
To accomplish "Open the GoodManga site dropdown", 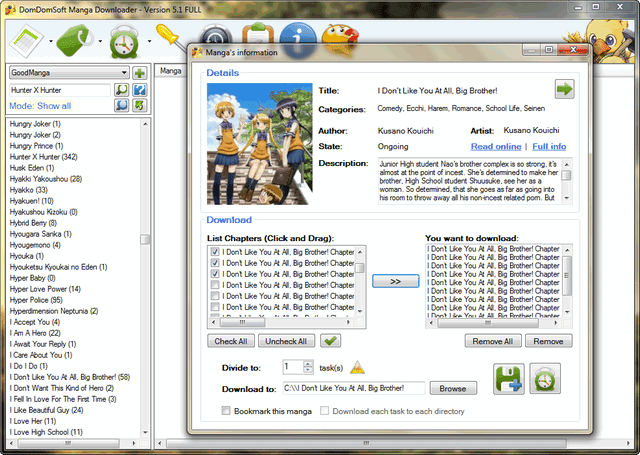I will click(69, 73).
